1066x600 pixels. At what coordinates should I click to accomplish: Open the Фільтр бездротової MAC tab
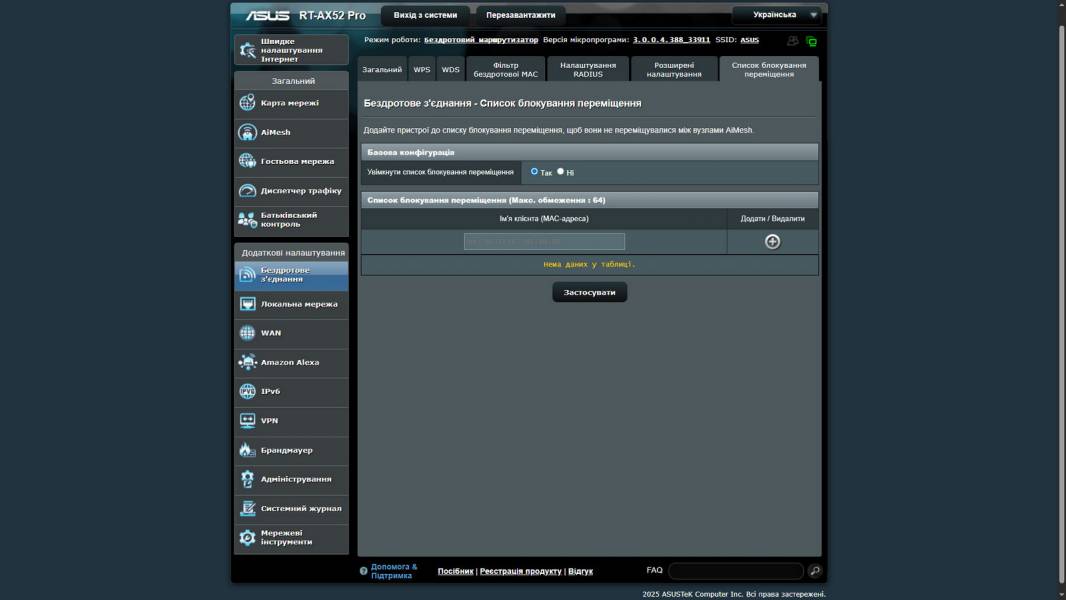[x=505, y=69]
